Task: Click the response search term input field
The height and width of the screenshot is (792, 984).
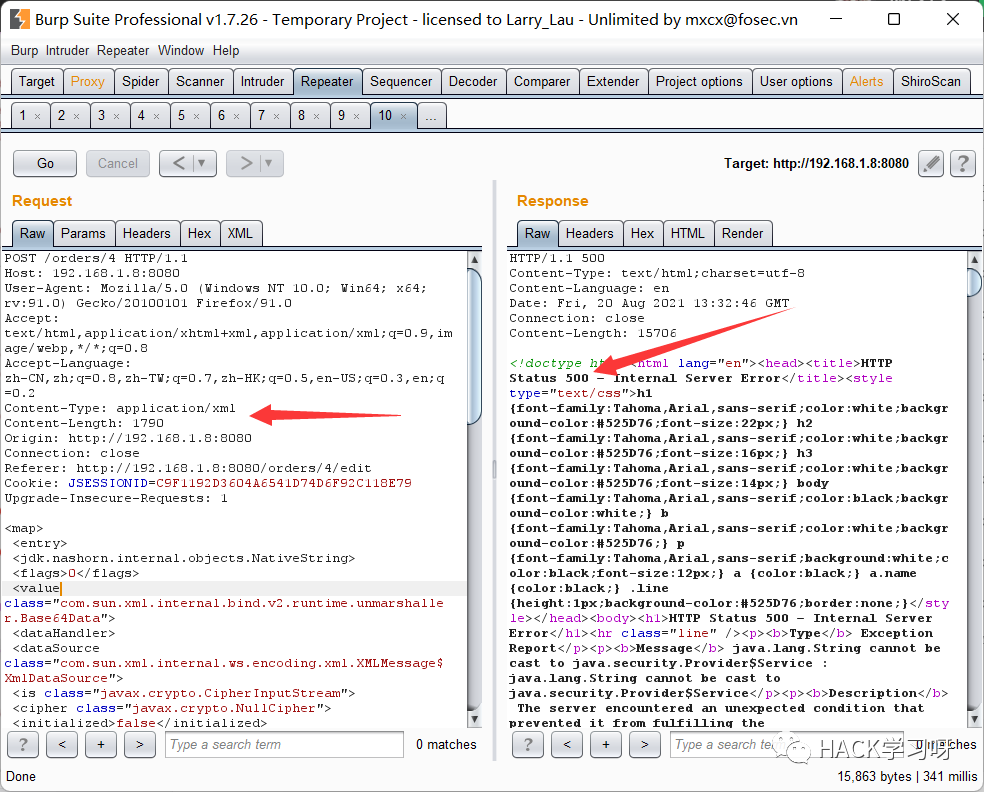Action: 789,744
